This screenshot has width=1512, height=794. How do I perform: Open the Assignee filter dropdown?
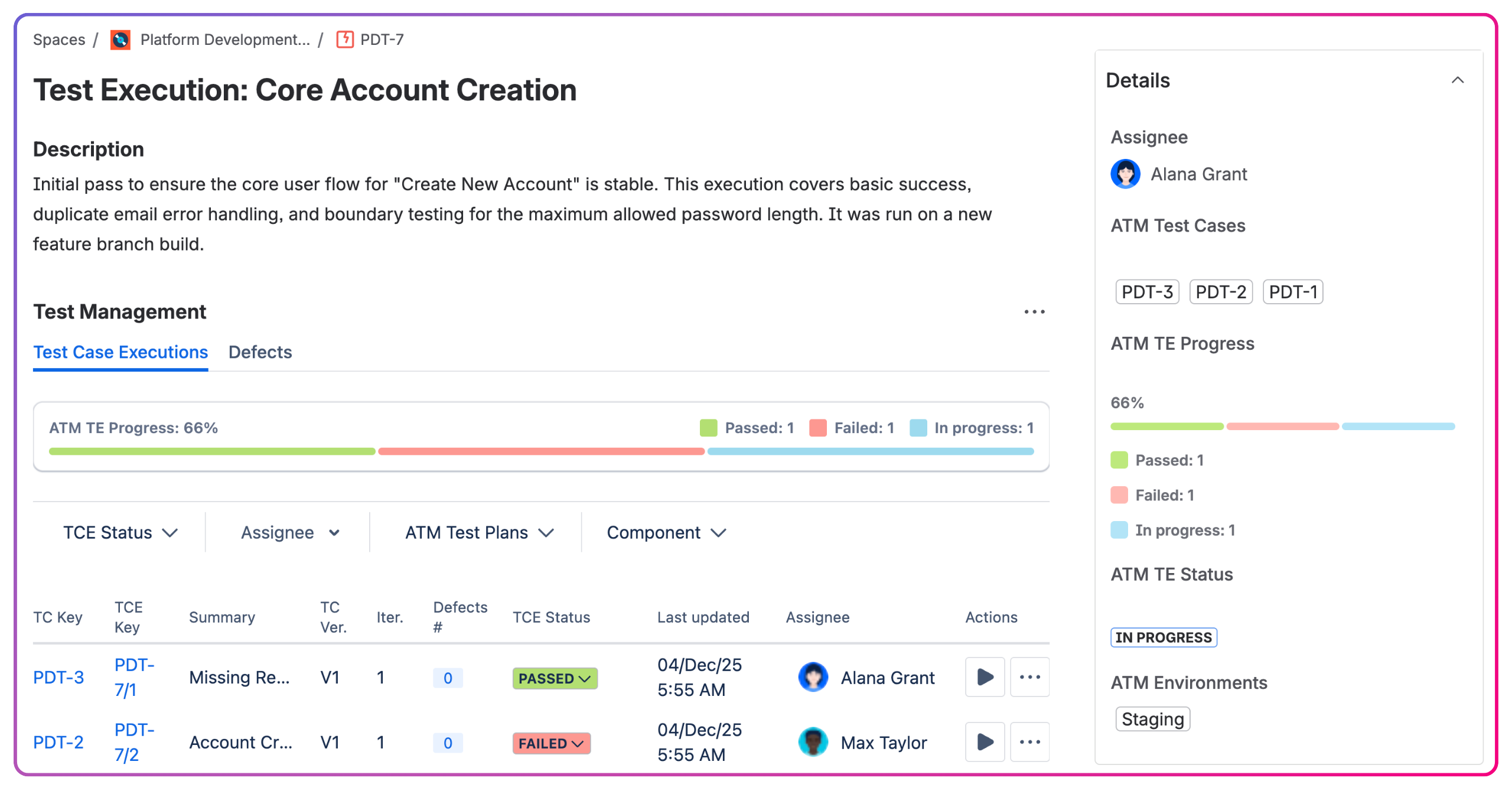tap(289, 532)
